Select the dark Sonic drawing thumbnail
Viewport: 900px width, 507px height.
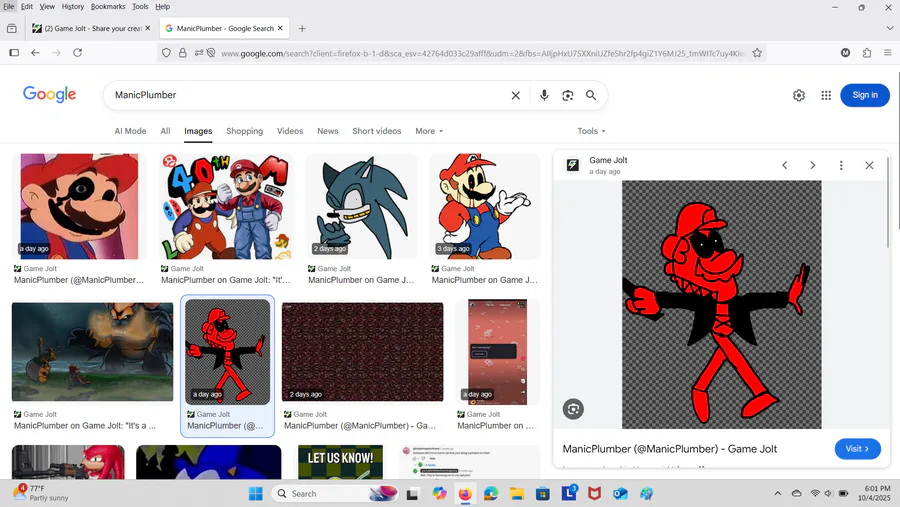(x=362, y=206)
